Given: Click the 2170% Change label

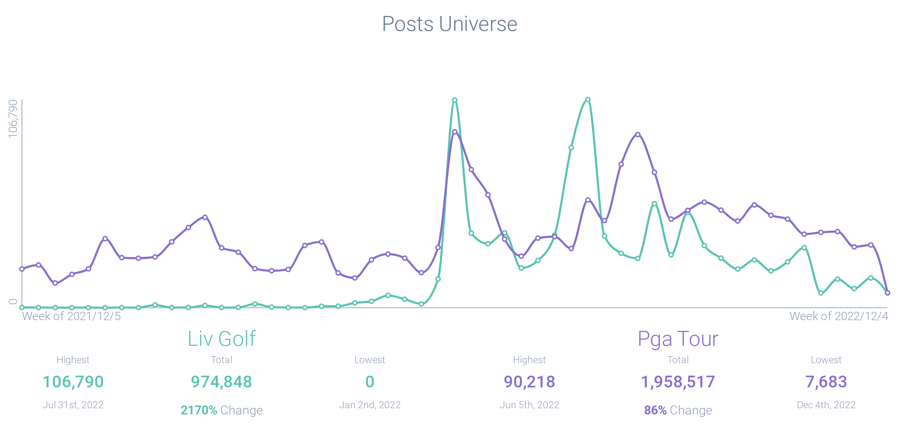Looking at the screenshot, I should click(222, 410).
